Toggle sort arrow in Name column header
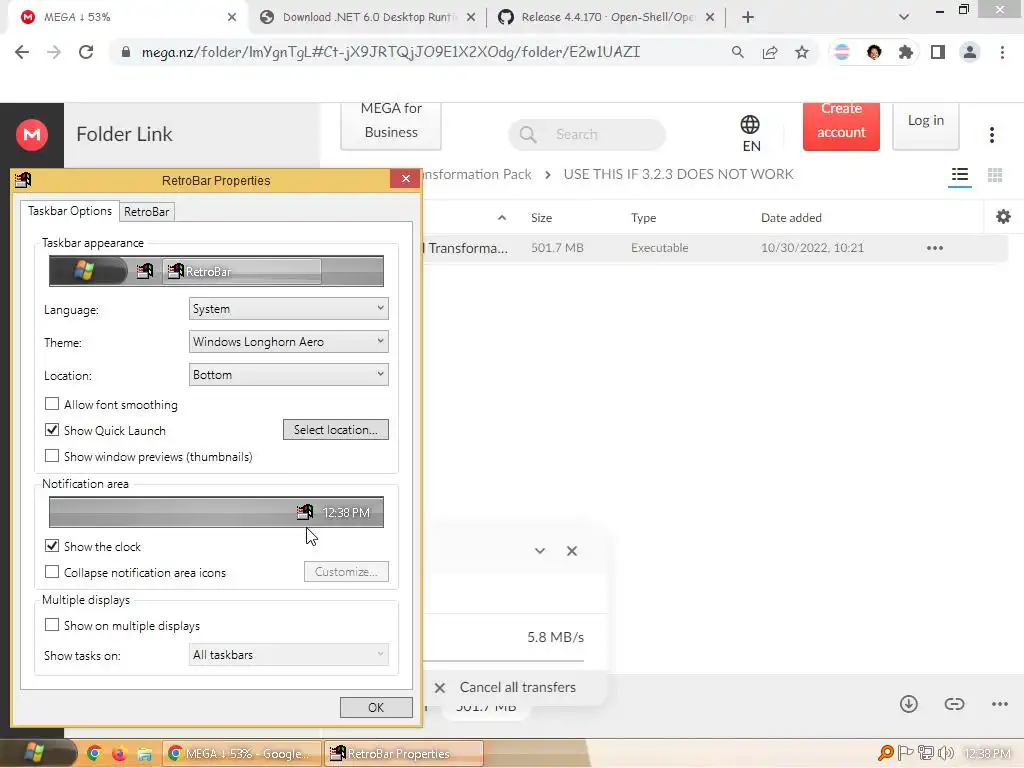The height and width of the screenshot is (768, 1024). tap(502, 217)
